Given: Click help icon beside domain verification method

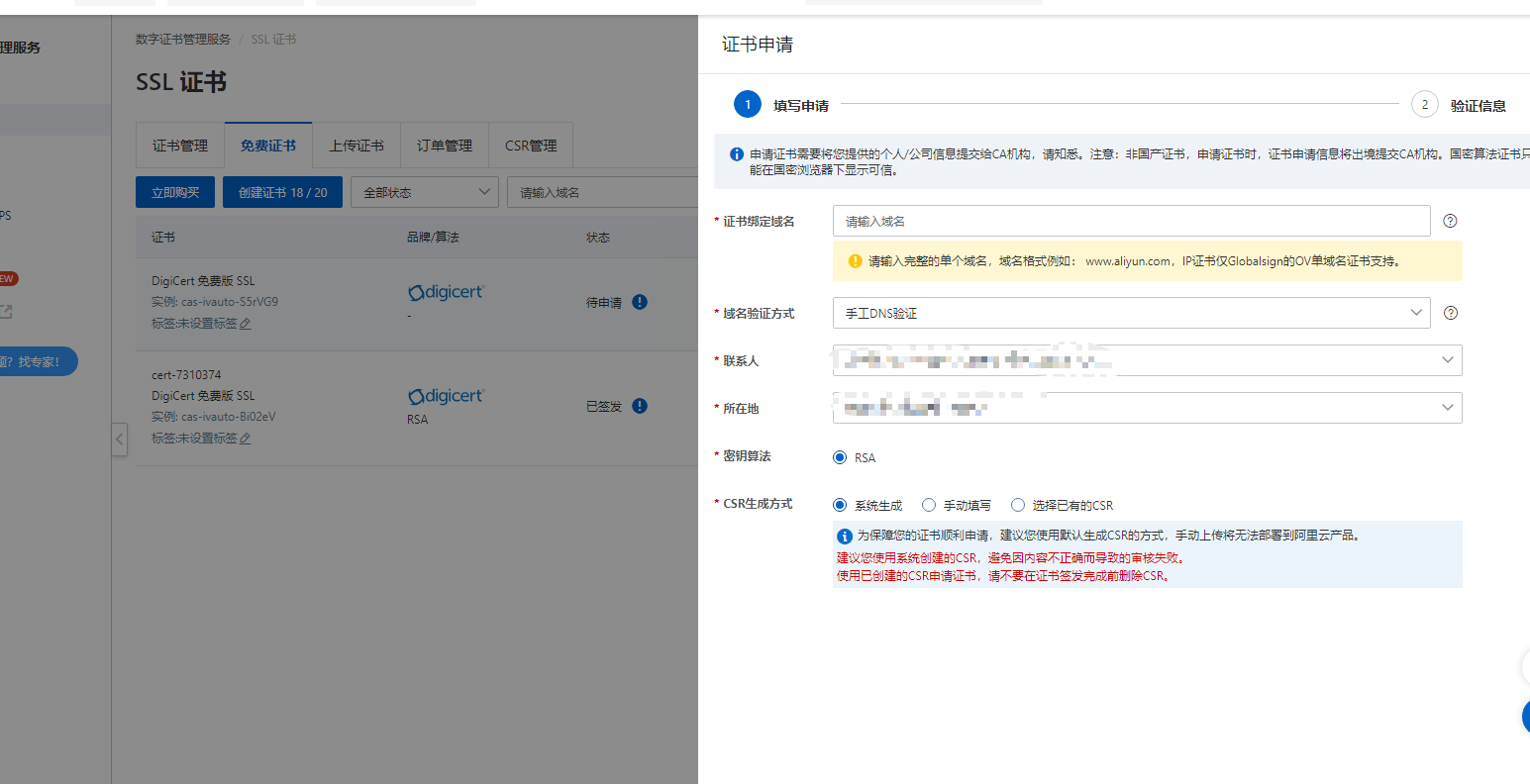Looking at the screenshot, I should [x=1450, y=313].
